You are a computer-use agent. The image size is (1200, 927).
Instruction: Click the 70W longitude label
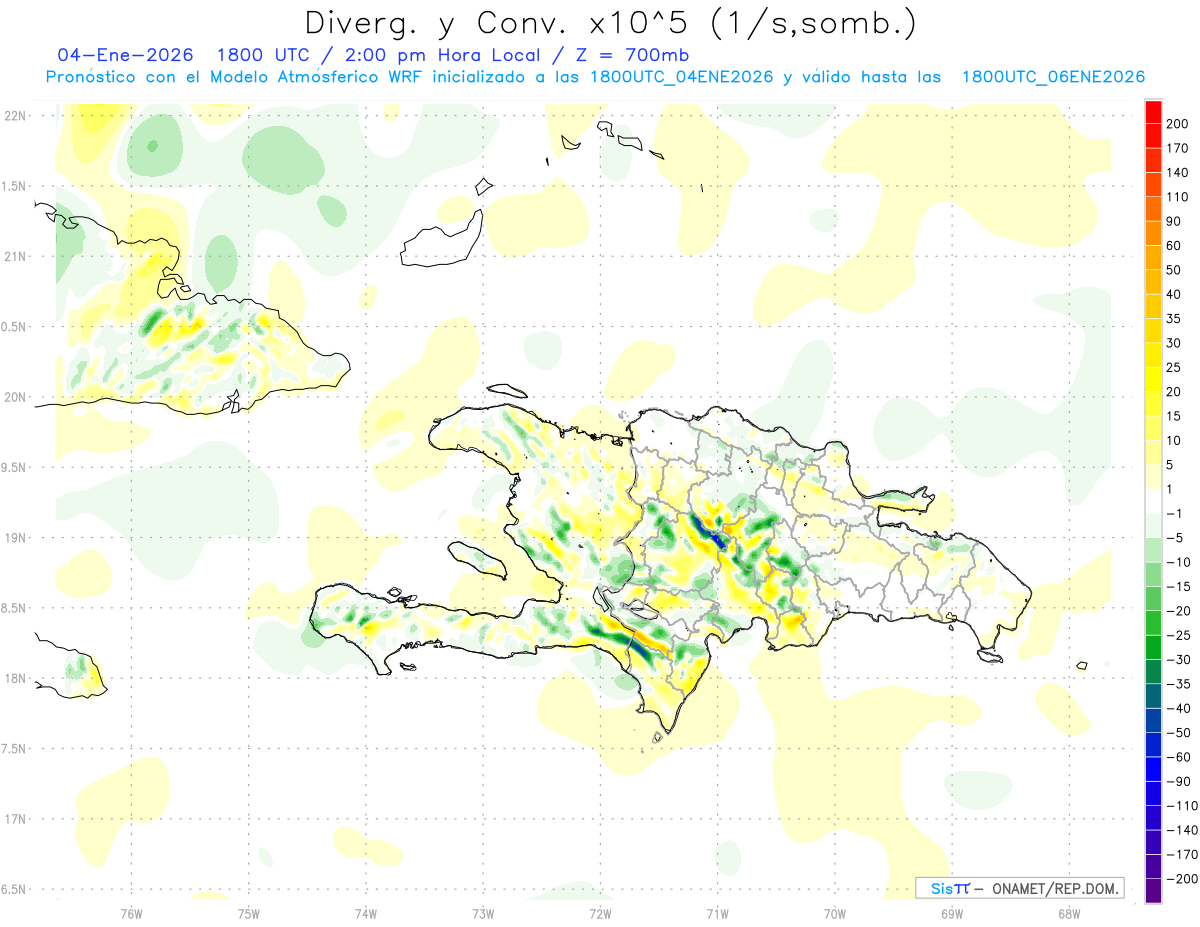click(834, 913)
